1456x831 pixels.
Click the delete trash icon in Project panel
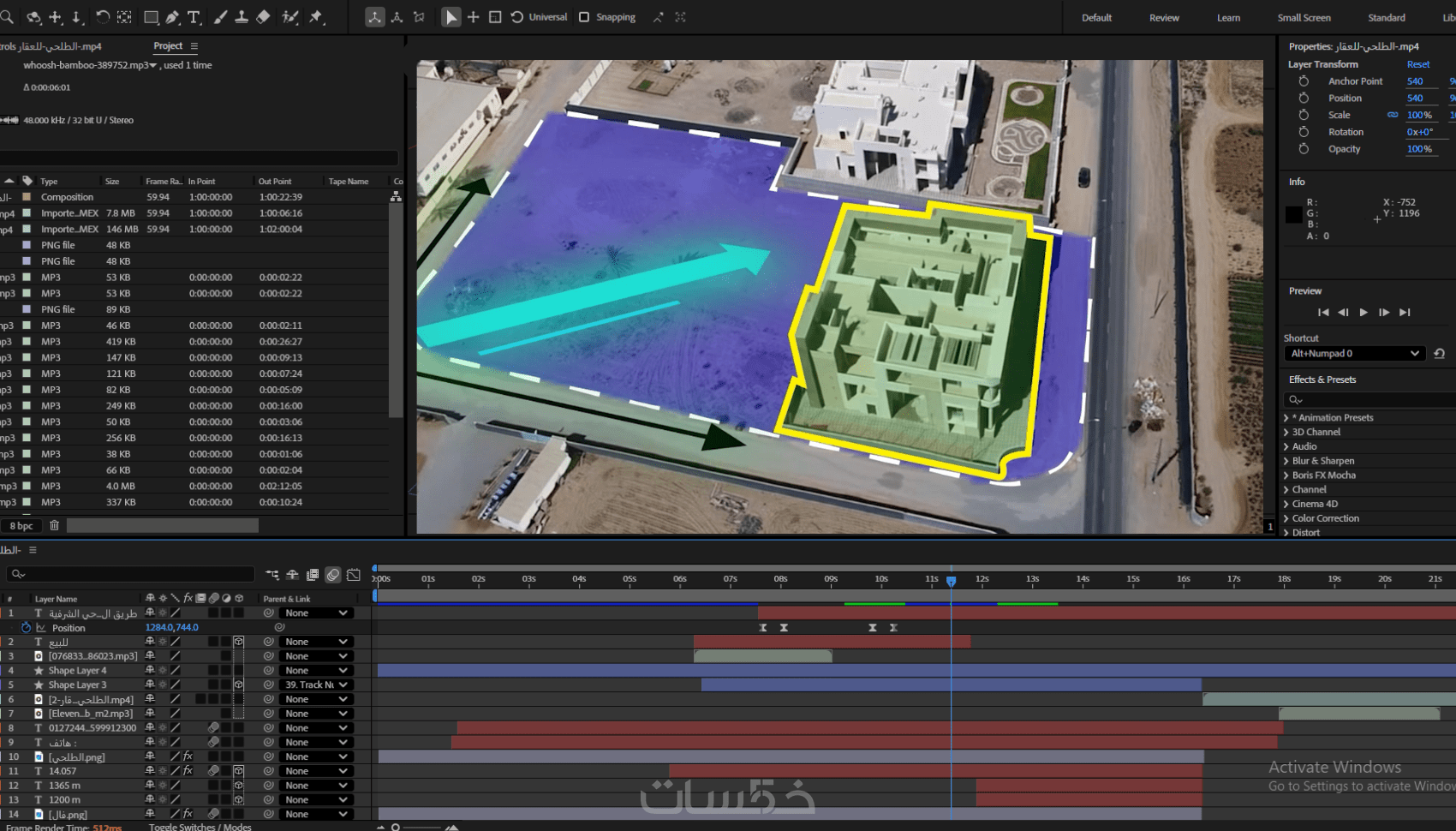tap(54, 525)
